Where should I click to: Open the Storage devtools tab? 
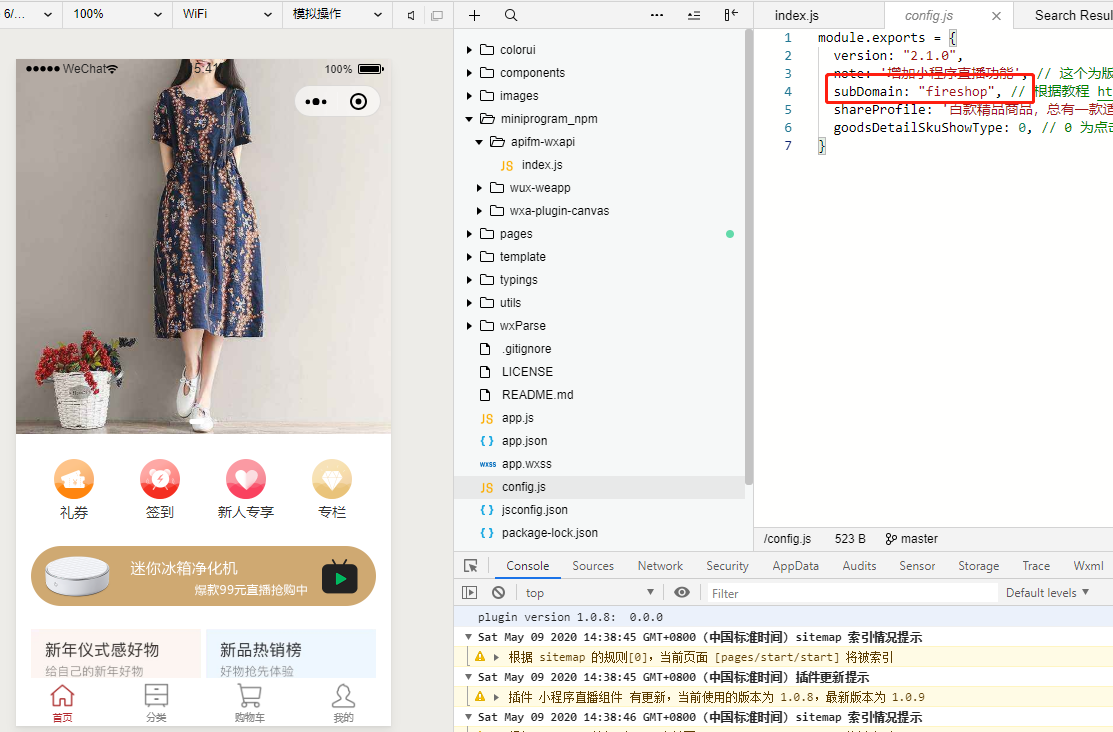pos(978,566)
